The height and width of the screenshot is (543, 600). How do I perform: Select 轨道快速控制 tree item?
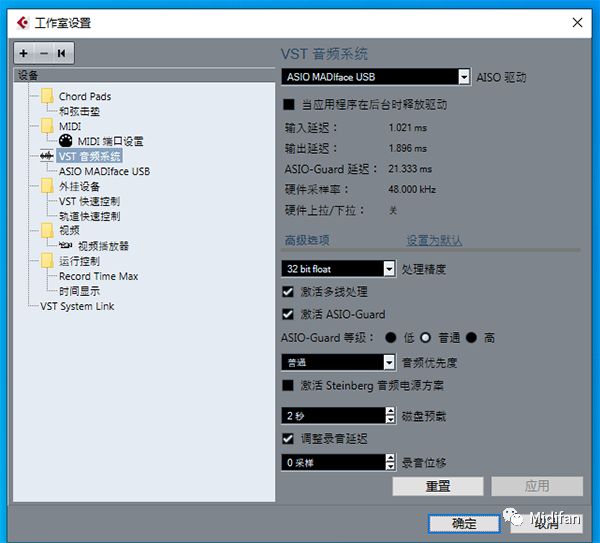pos(90,216)
